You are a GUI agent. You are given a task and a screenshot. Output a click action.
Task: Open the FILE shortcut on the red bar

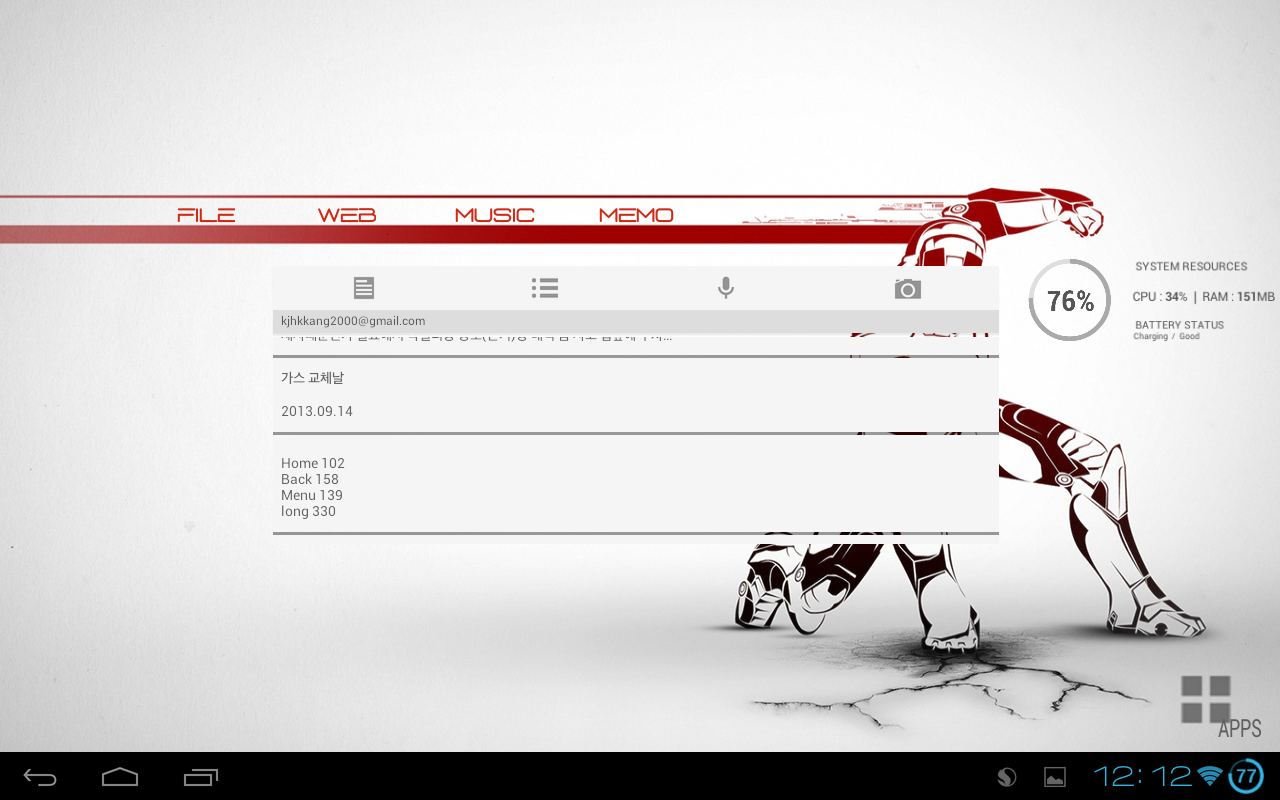pos(206,215)
